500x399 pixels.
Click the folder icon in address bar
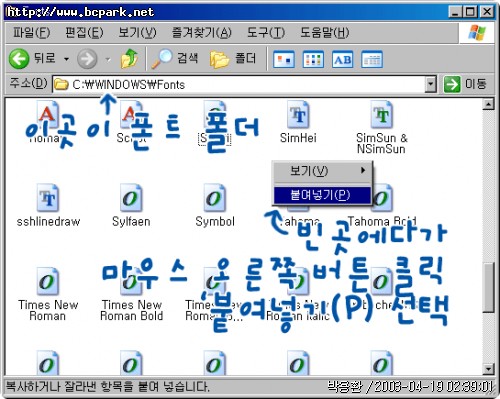click(61, 85)
